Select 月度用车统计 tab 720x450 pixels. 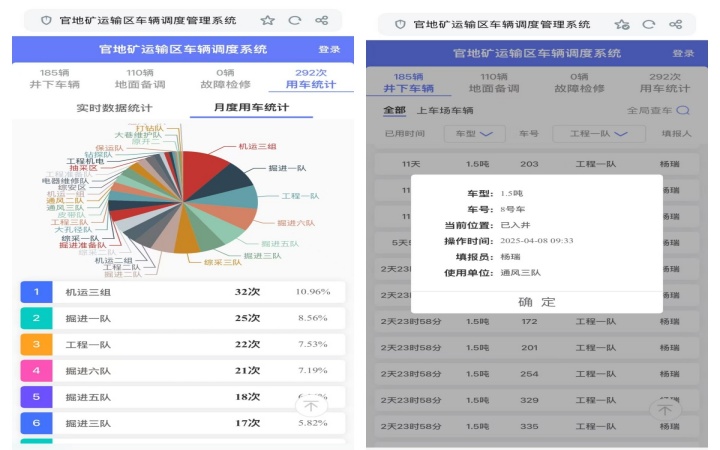pos(245,108)
